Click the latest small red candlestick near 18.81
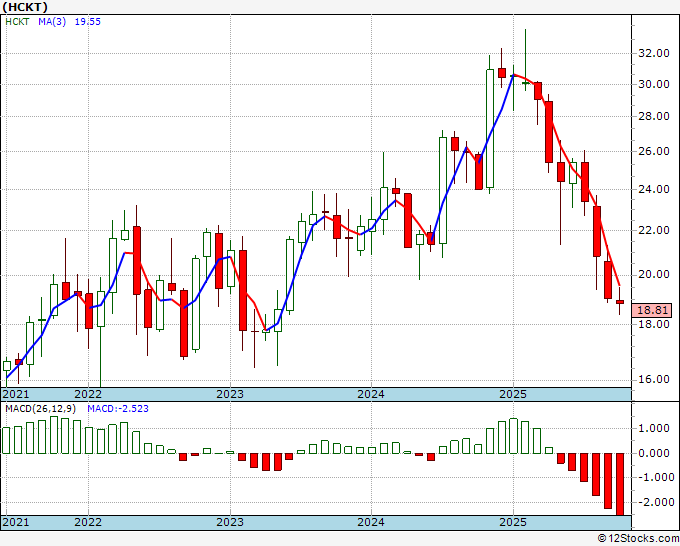Screen dimensions: 680x546 pos(620,301)
